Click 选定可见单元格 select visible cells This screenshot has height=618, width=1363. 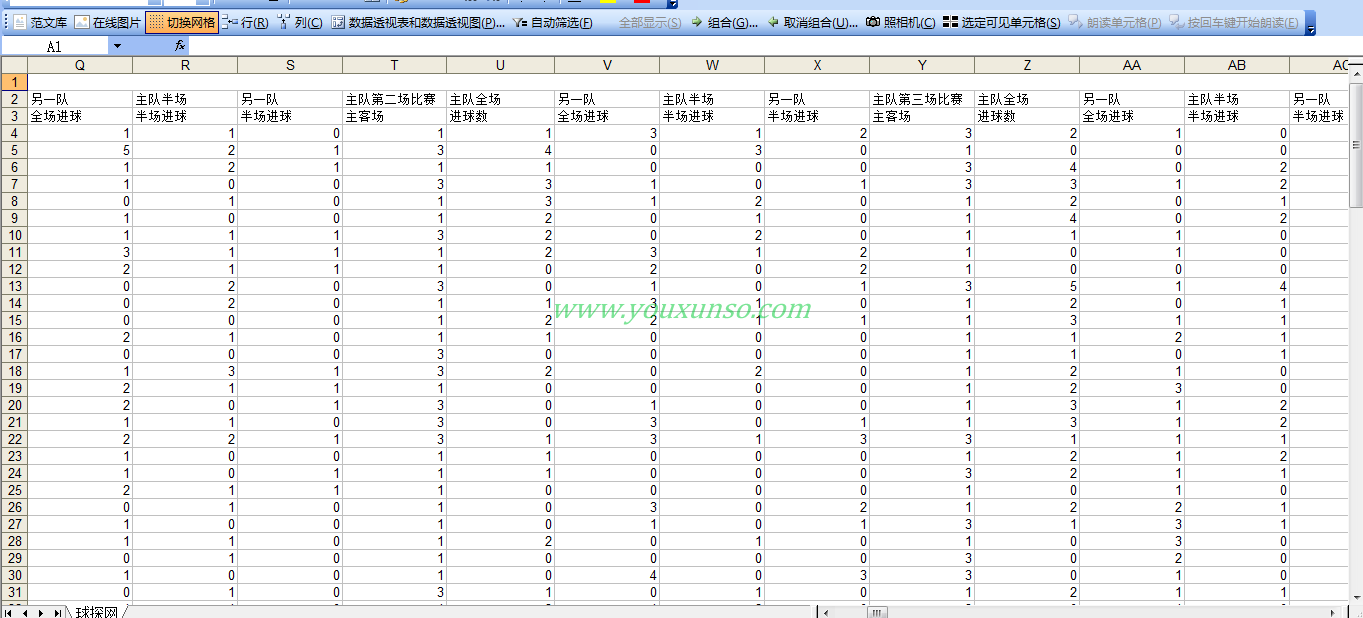[1001, 22]
